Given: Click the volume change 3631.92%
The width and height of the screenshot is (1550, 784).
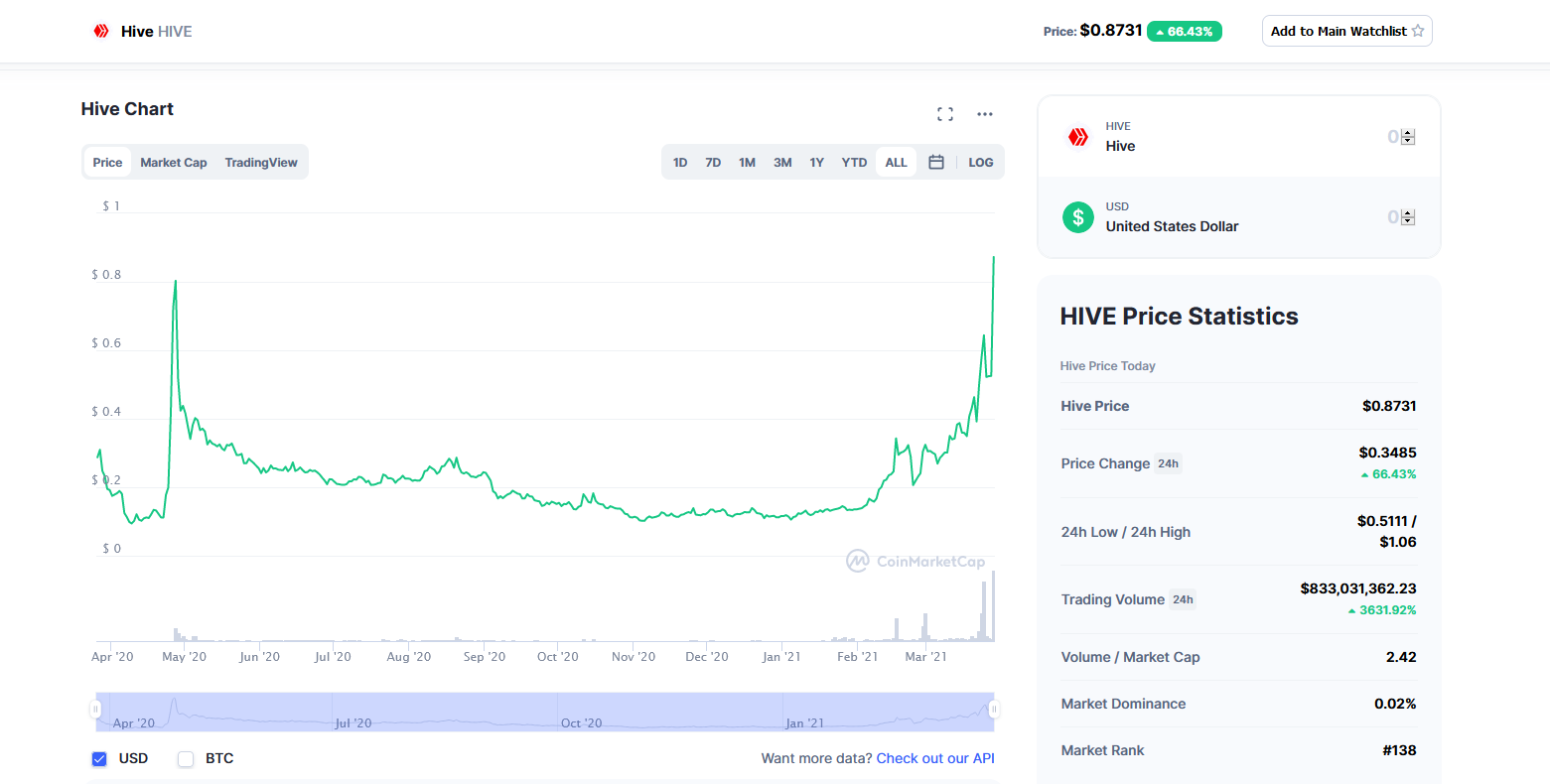Looking at the screenshot, I should point(1382,610).
